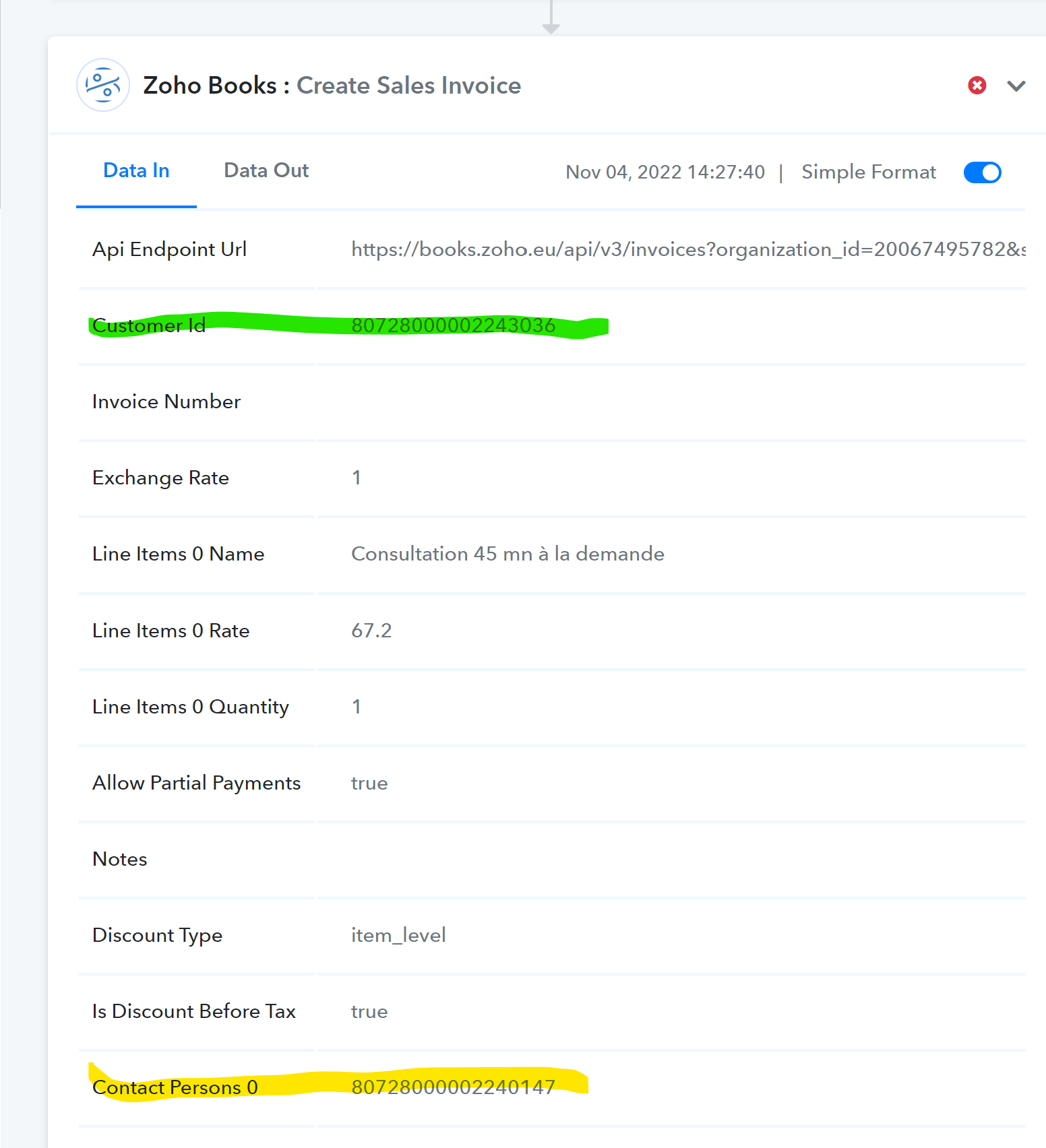Click the Simple Format label
This screenshot has width=1046, height=1148.
(x=869, y=172)
